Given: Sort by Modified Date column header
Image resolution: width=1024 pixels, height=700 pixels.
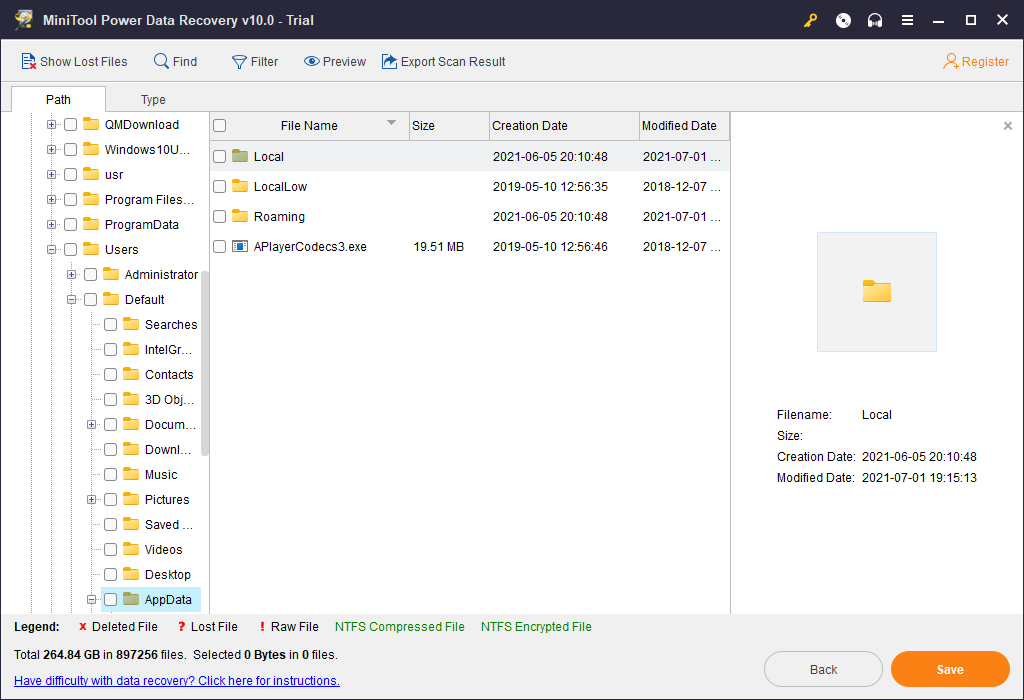Looking at the screenshot, I should click(684, 125).
